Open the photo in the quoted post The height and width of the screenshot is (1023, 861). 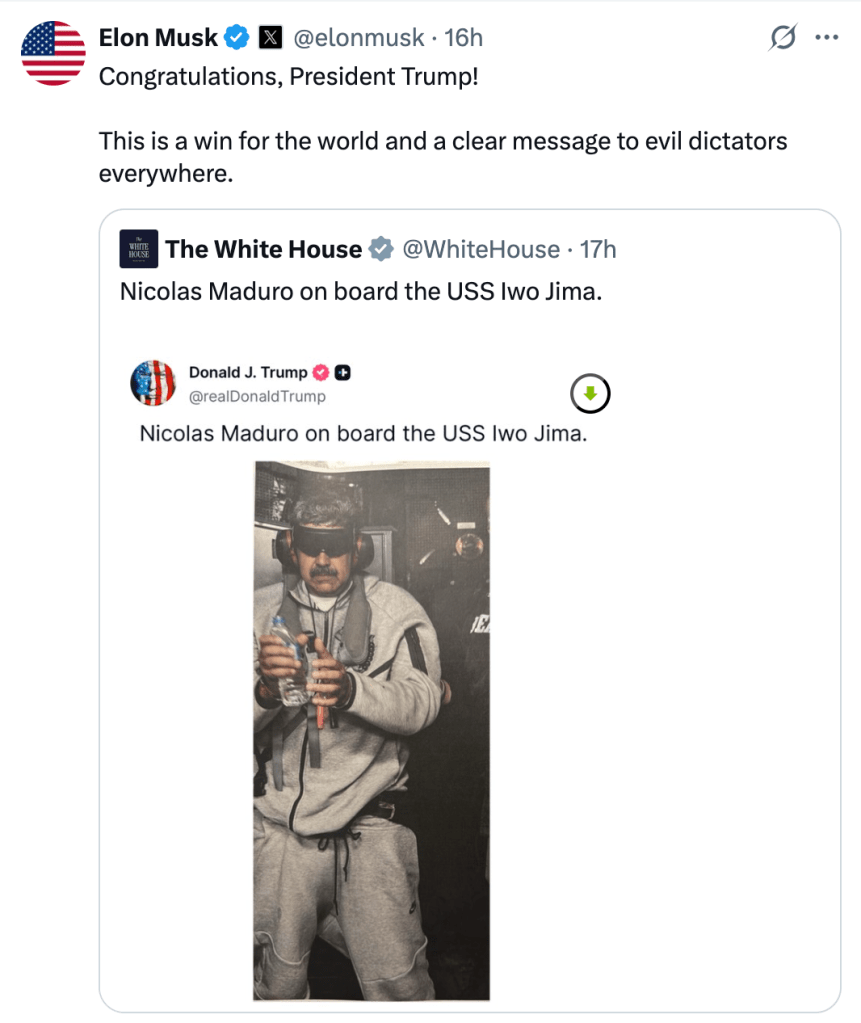click(x=371, y=730)
